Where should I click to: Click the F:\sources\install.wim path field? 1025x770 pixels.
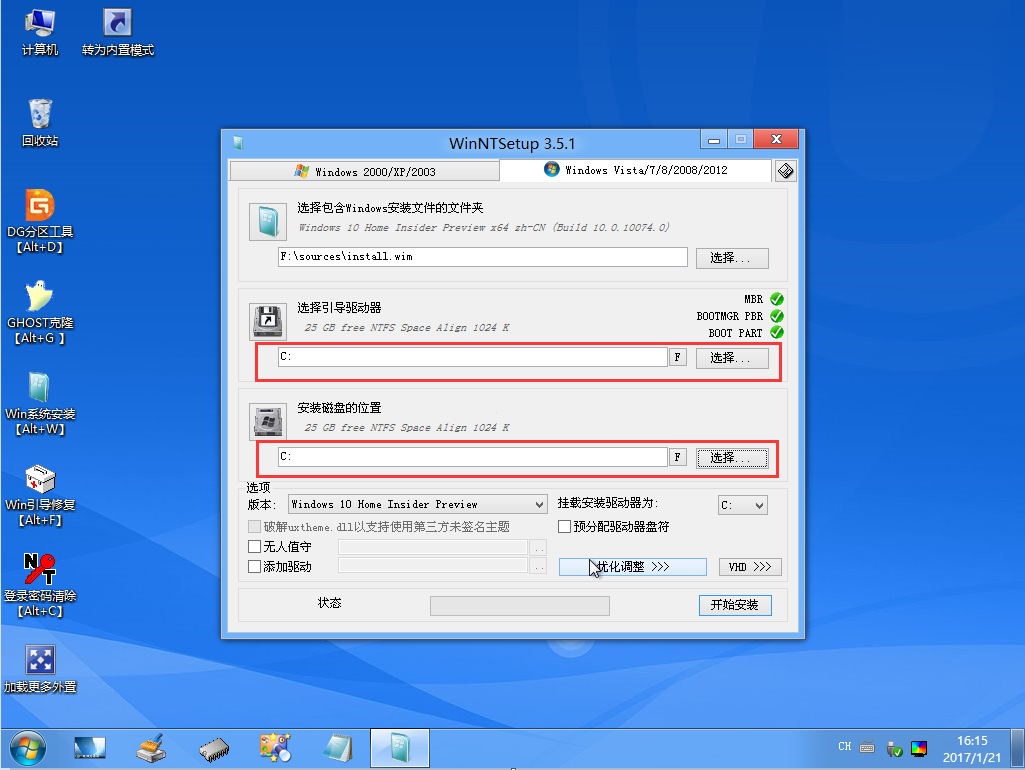(482, 257)
